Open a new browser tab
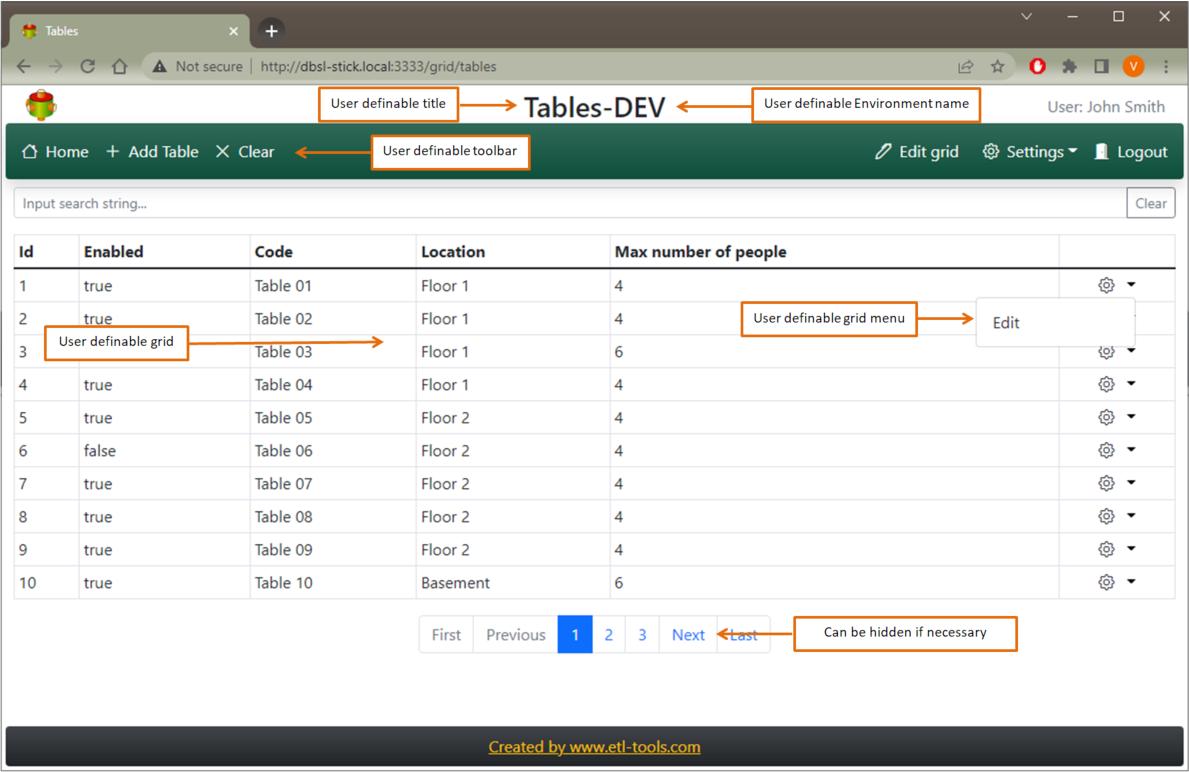The image size is (1189, 772). [271, 31]
